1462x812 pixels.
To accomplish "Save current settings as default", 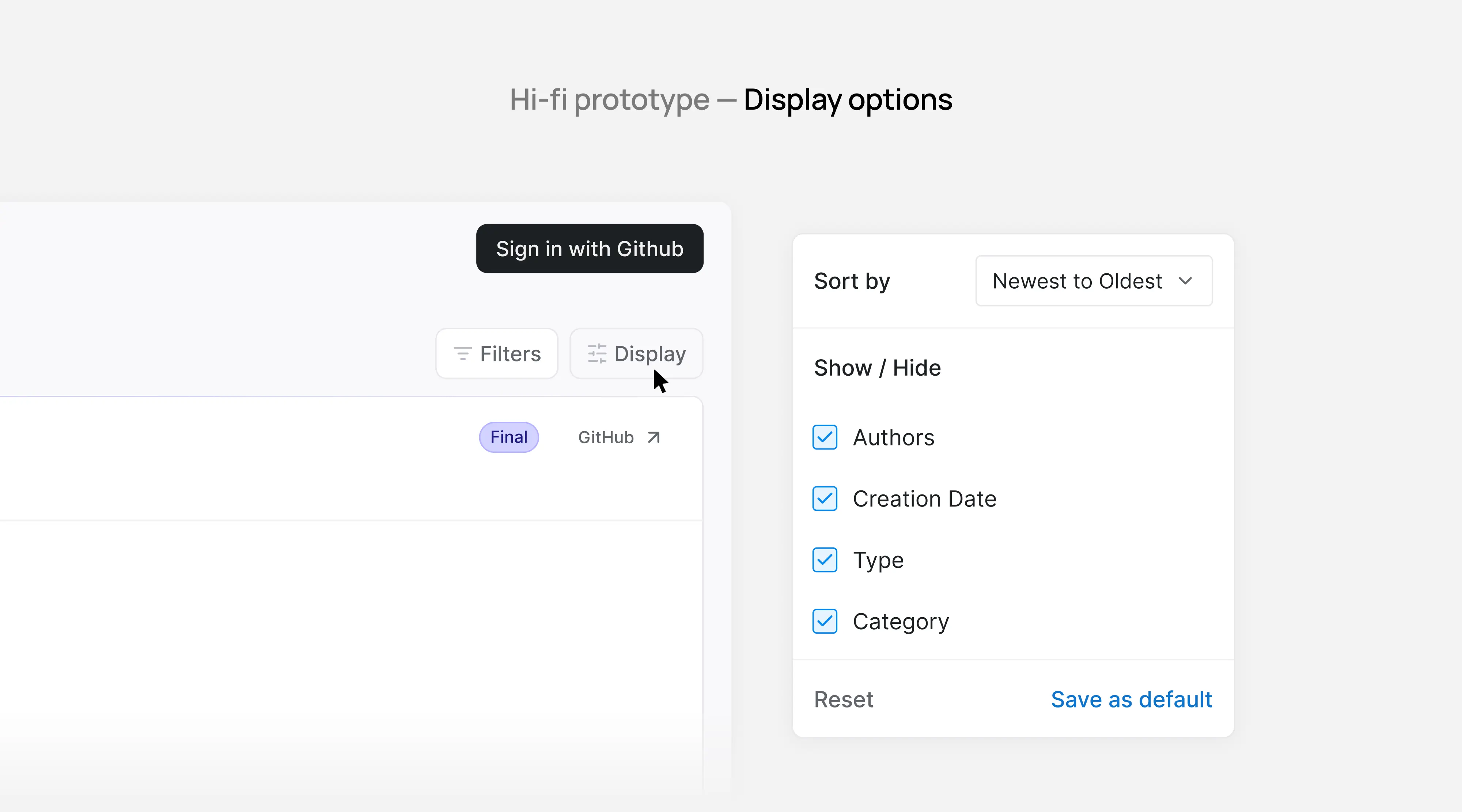I will [x=1131, y=699].
